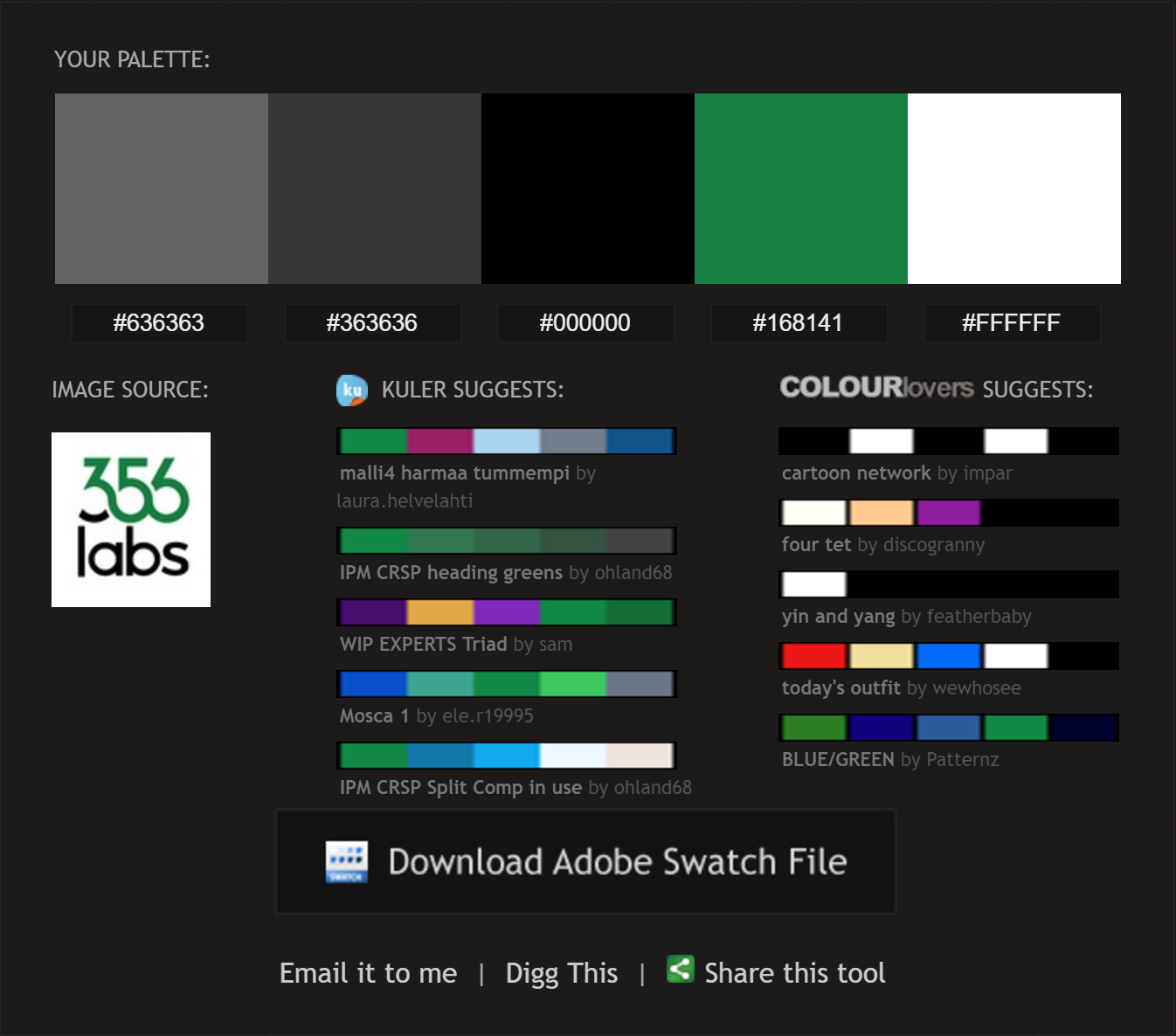Click the Kuler logo icon
Screen dimensions: 1176x1036
(352, 390)
